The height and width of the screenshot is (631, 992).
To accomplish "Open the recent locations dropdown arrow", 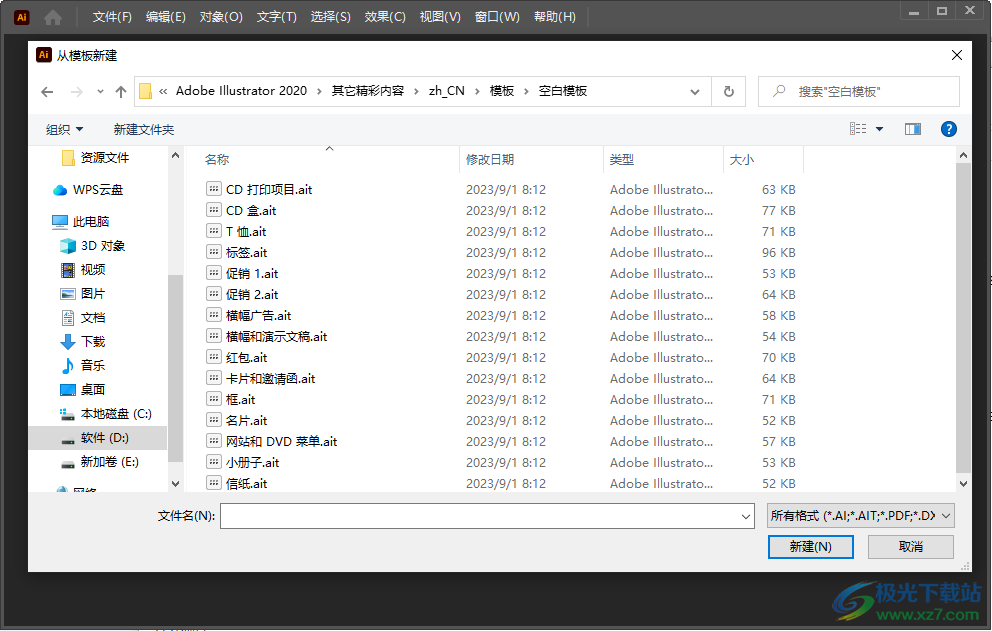I will coord(100,92).
